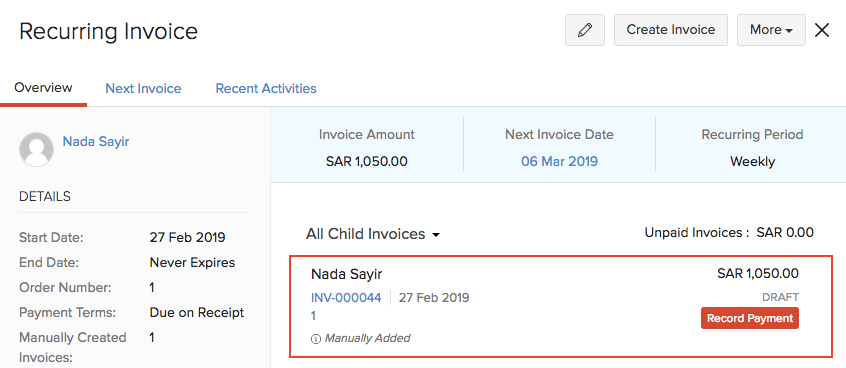
Task: Click the Unpaid Invoices SAR 0.00 text
Action: [729, 233]
